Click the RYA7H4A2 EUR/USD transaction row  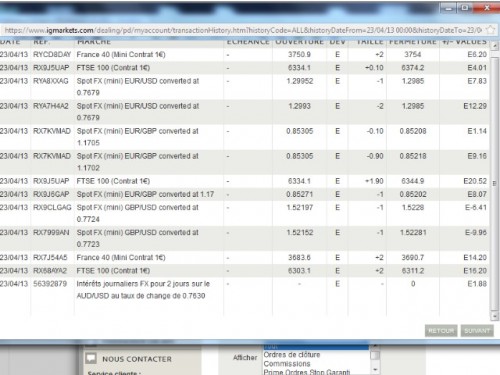(245, 112)
